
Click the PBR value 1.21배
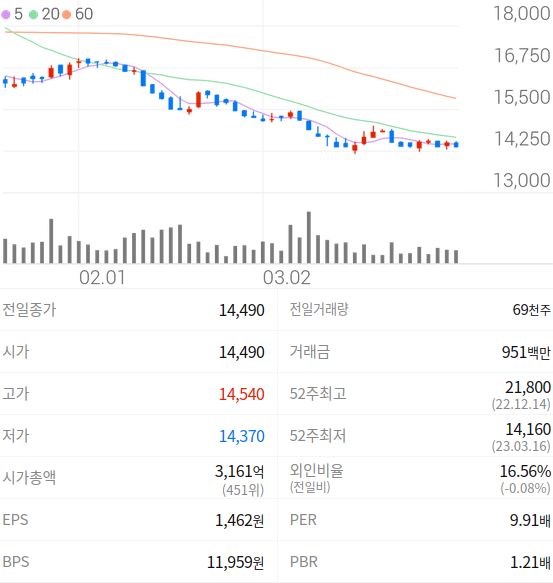[530, 563]
